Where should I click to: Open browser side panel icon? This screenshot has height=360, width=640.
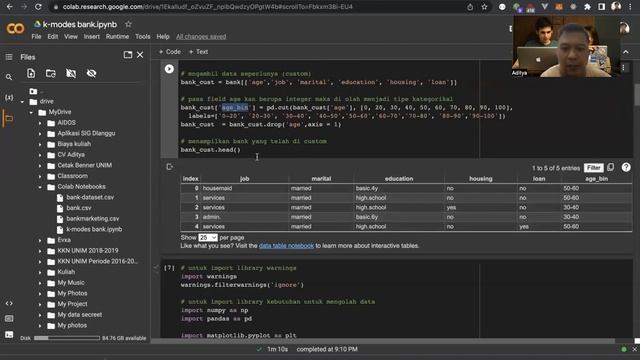(x=602, y=7)
